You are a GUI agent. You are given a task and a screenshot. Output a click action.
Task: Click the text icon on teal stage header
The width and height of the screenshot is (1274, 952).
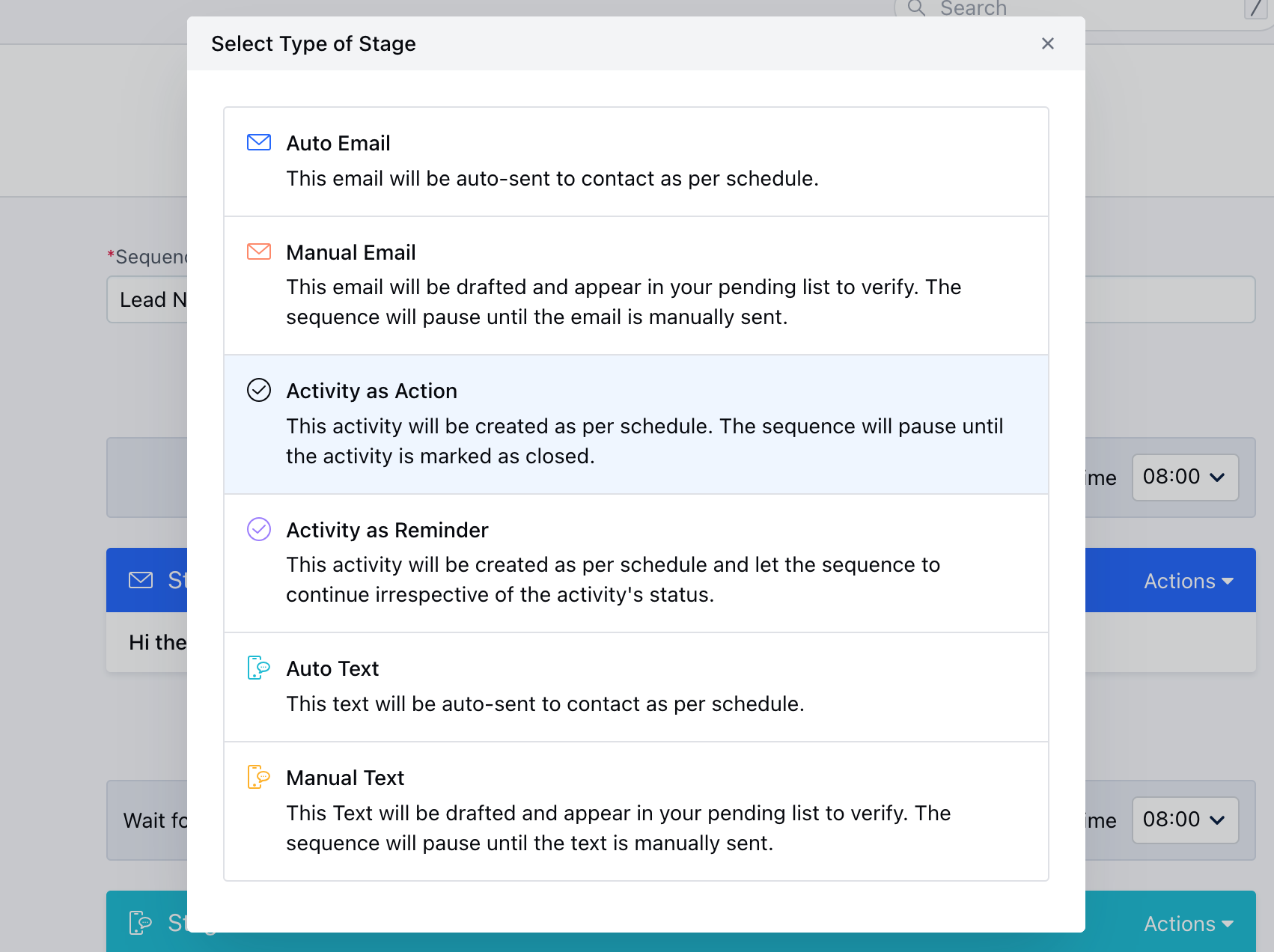141,923
